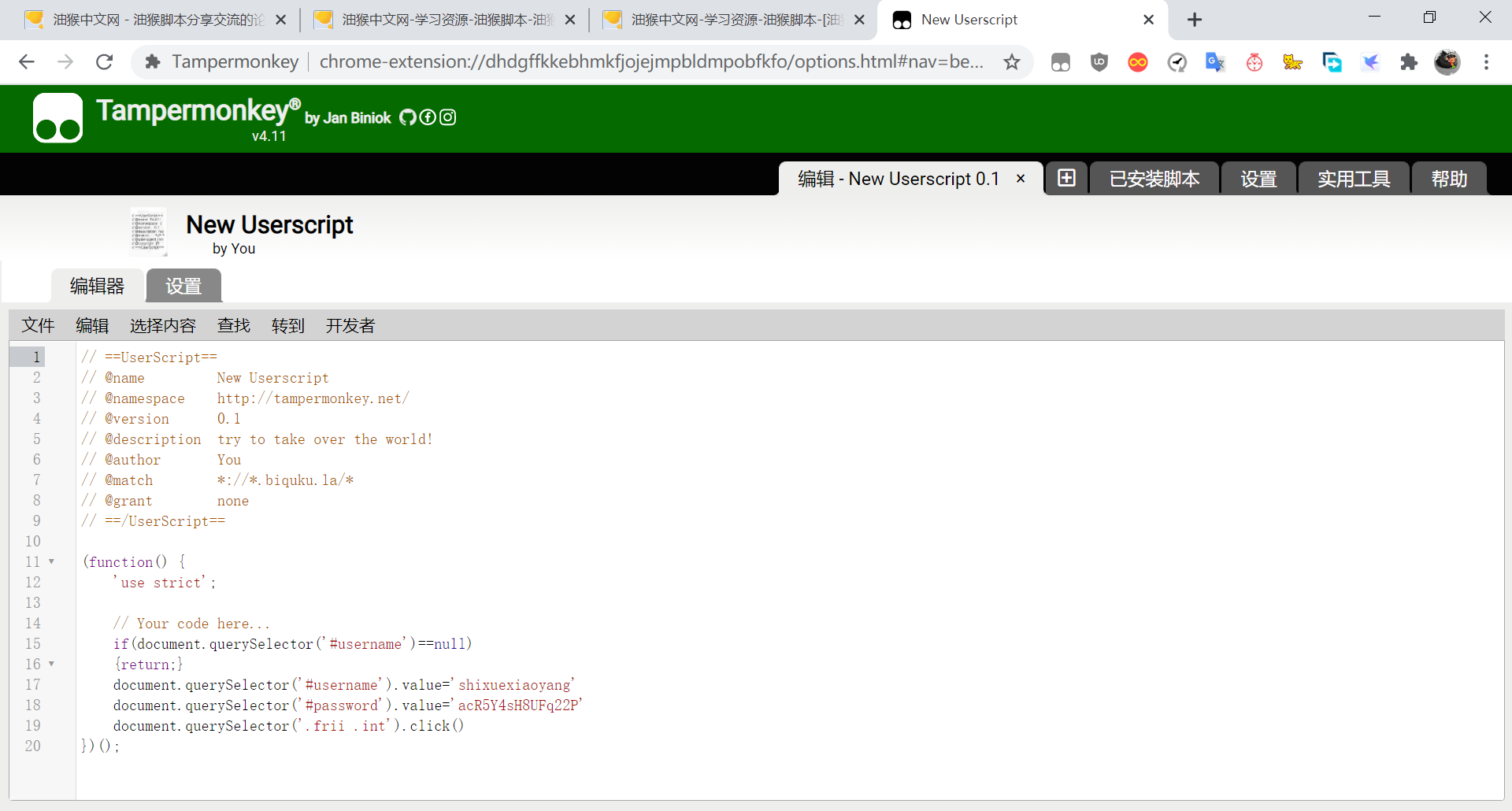Viewport: 1512px width, 811px height.
Task: Click the @match line in the code
Action: point(217,480)
